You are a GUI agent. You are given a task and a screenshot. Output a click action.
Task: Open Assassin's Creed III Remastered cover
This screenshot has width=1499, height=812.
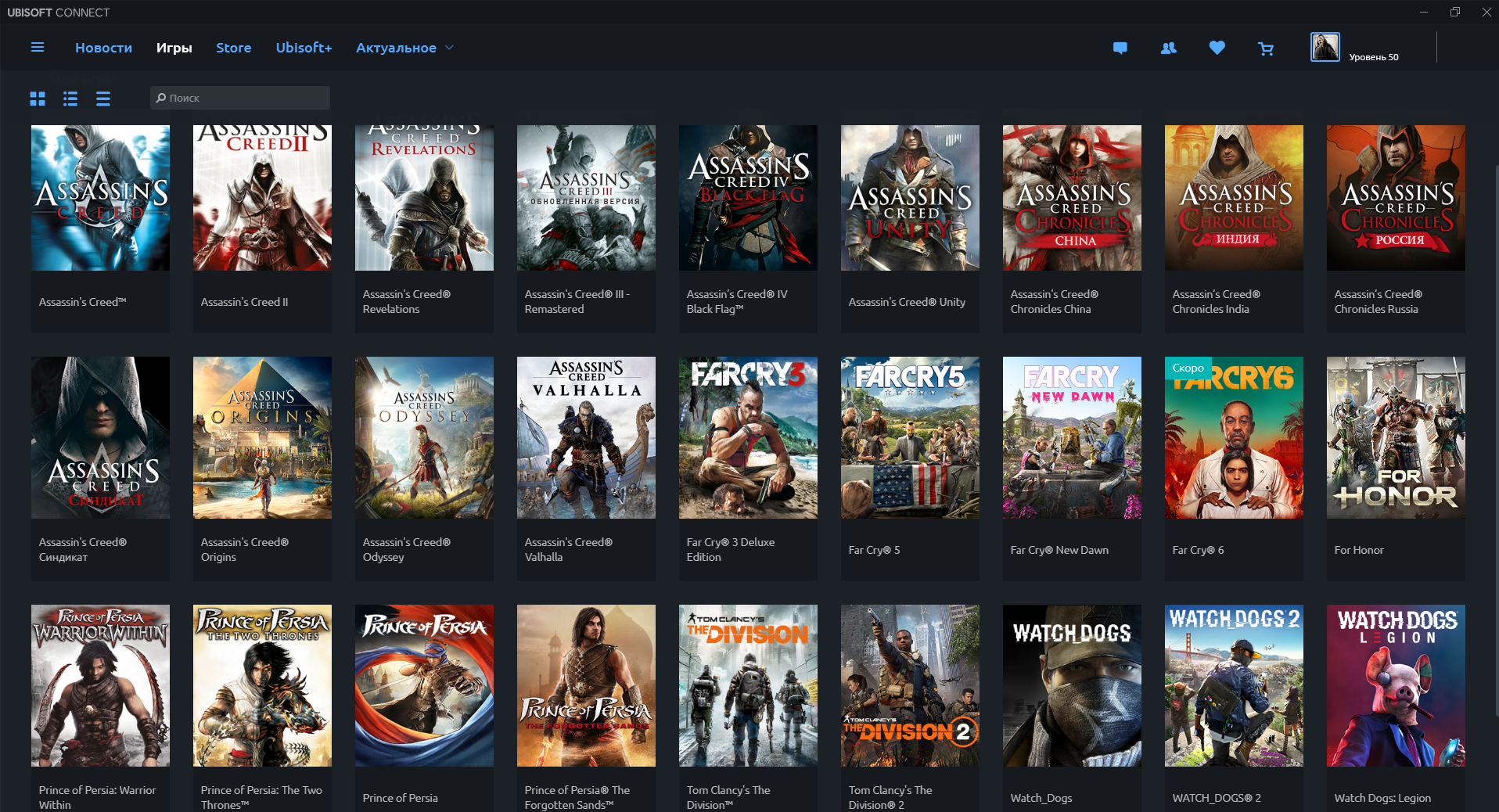click(x=586, y=198)
